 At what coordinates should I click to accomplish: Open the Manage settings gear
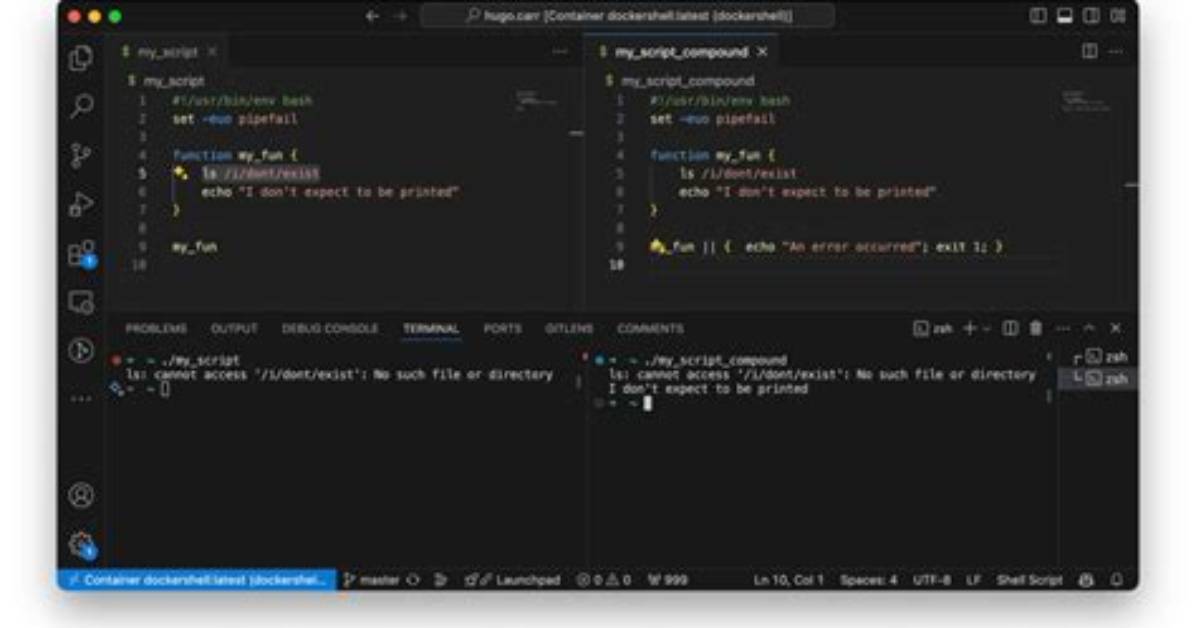(x=81, y=545)
